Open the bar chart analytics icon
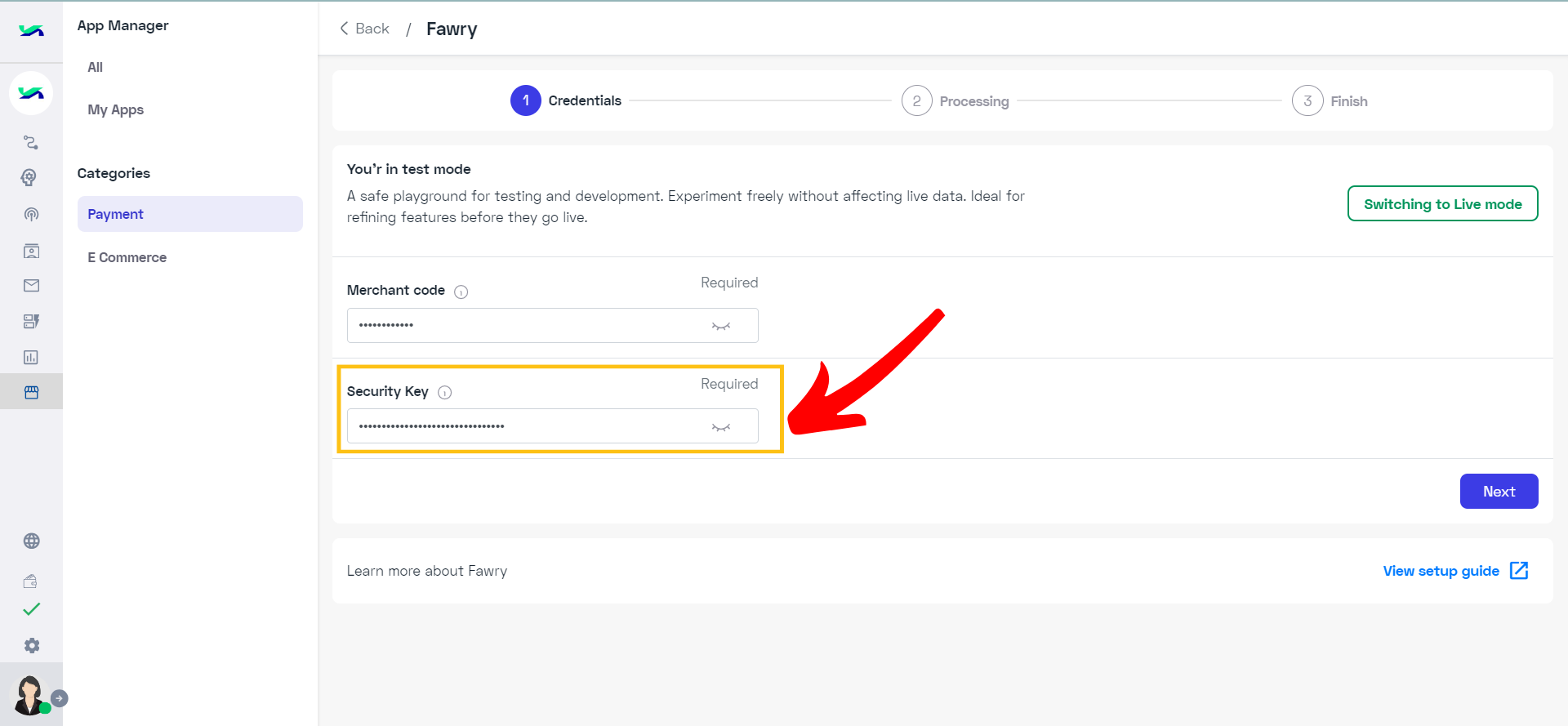1568x726 pixels. (x=31, y=357)
